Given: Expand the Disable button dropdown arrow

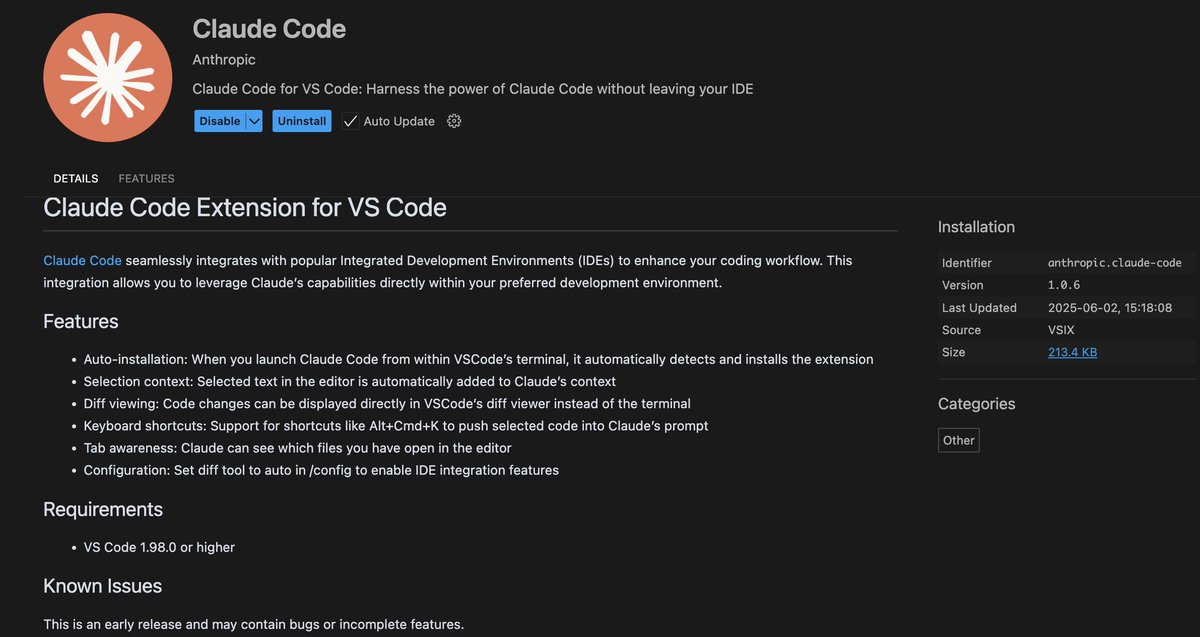Looking at the screenshot, I should point(254,121).
